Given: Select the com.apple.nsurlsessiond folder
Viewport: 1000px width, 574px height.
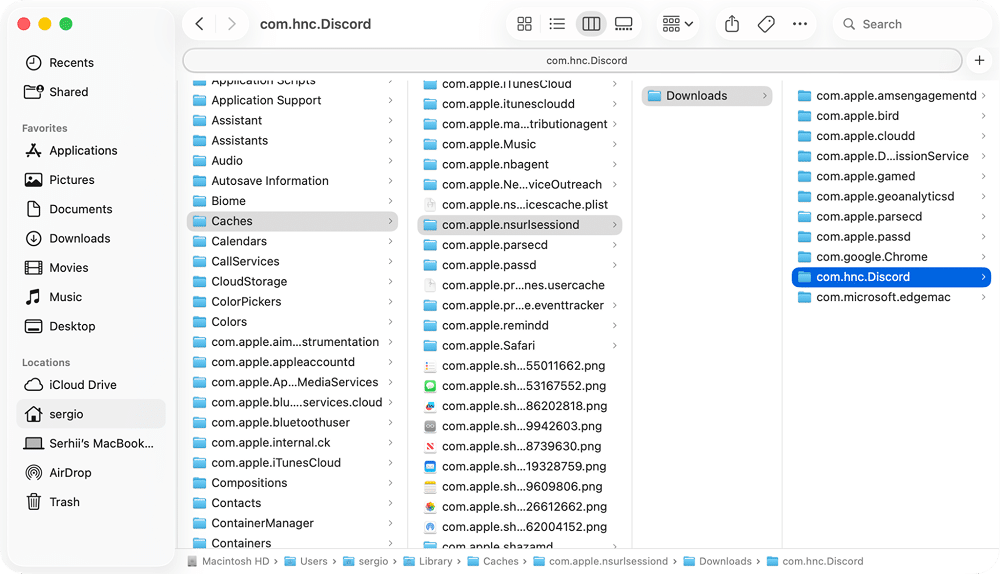Looking at the screenshot, I should 520,224.
